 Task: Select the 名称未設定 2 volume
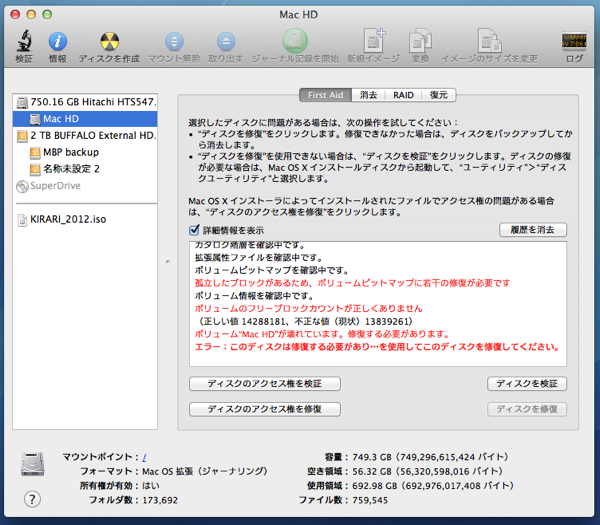point(85,169)
